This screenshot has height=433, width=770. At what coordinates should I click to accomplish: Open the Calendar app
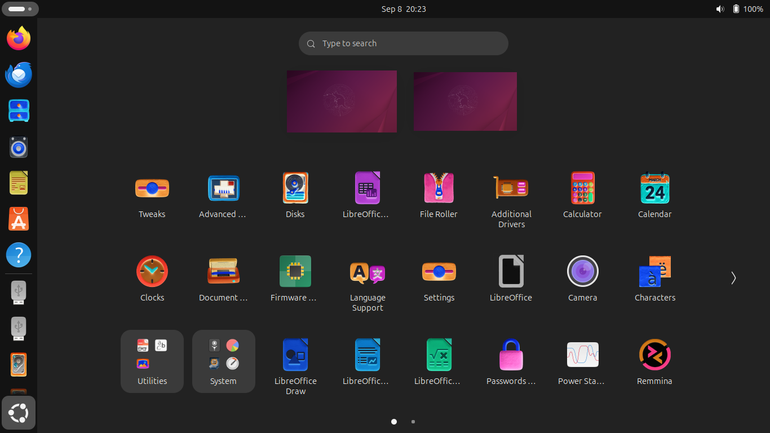click(655, 195)
